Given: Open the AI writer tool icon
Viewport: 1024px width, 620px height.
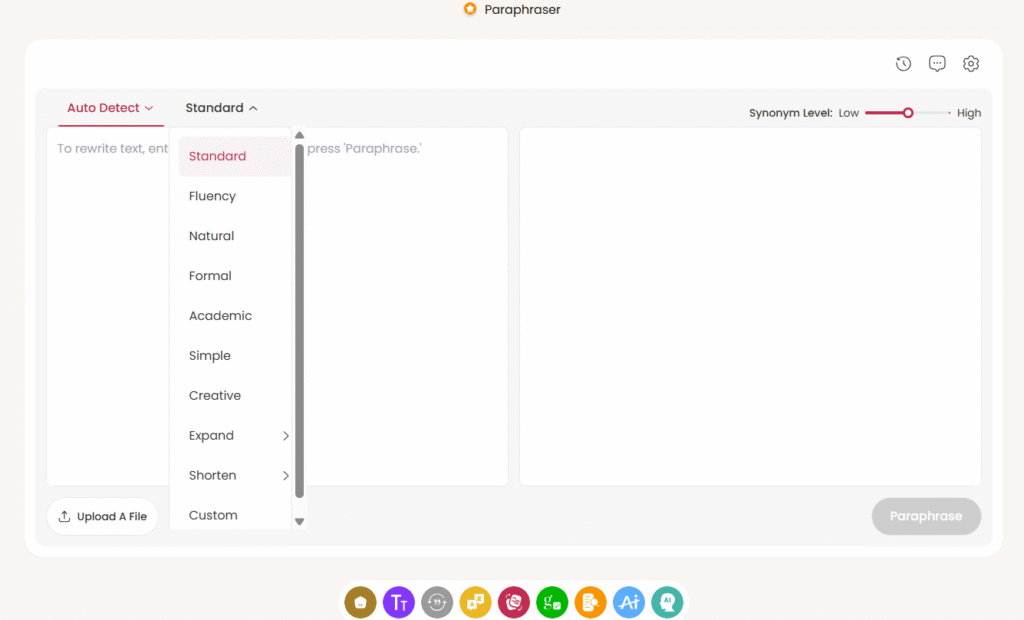Looking at the screenshot, I should [628, 602].
